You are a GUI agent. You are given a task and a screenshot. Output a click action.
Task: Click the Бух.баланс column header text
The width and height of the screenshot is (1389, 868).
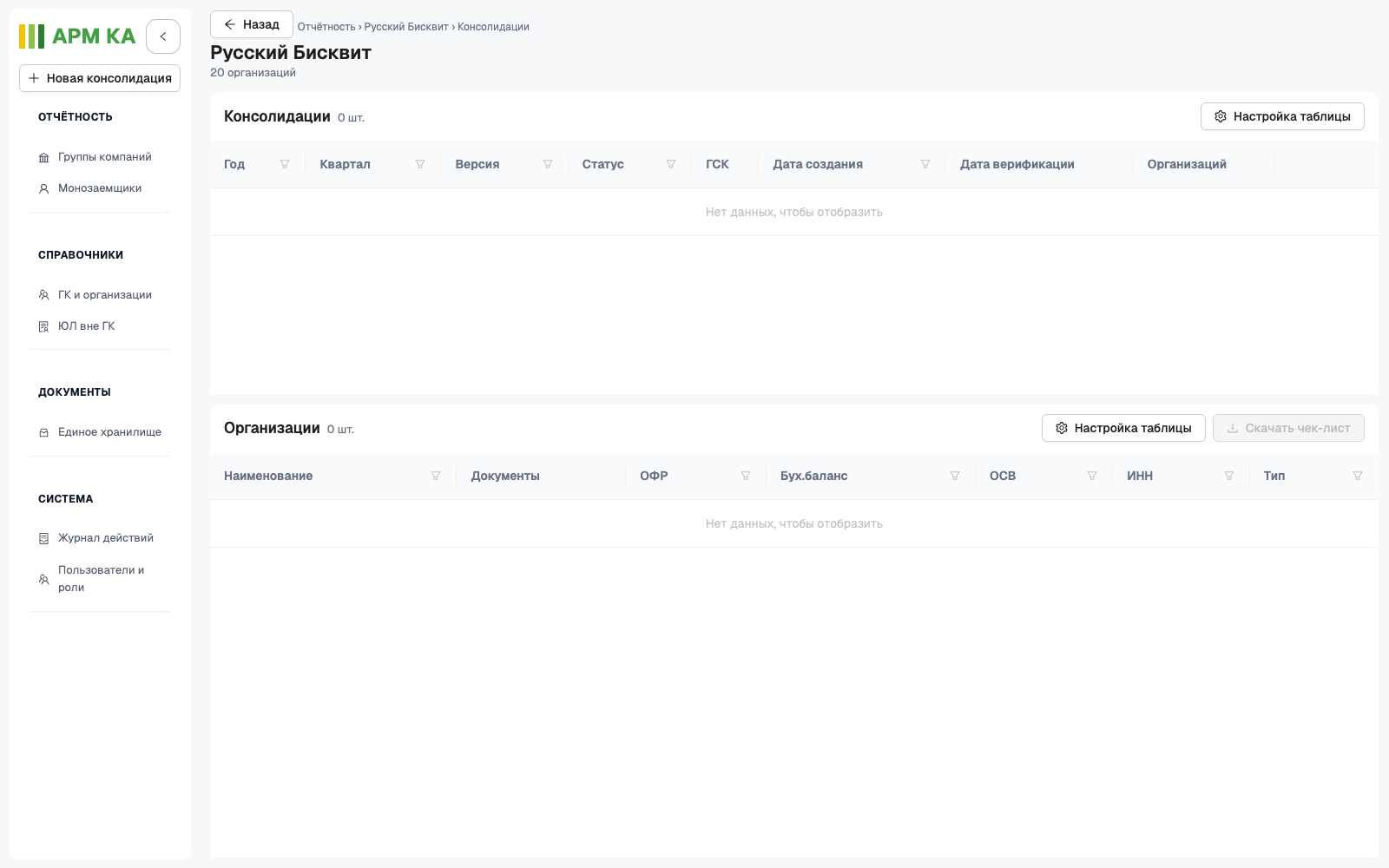click(x=814, y=476)
